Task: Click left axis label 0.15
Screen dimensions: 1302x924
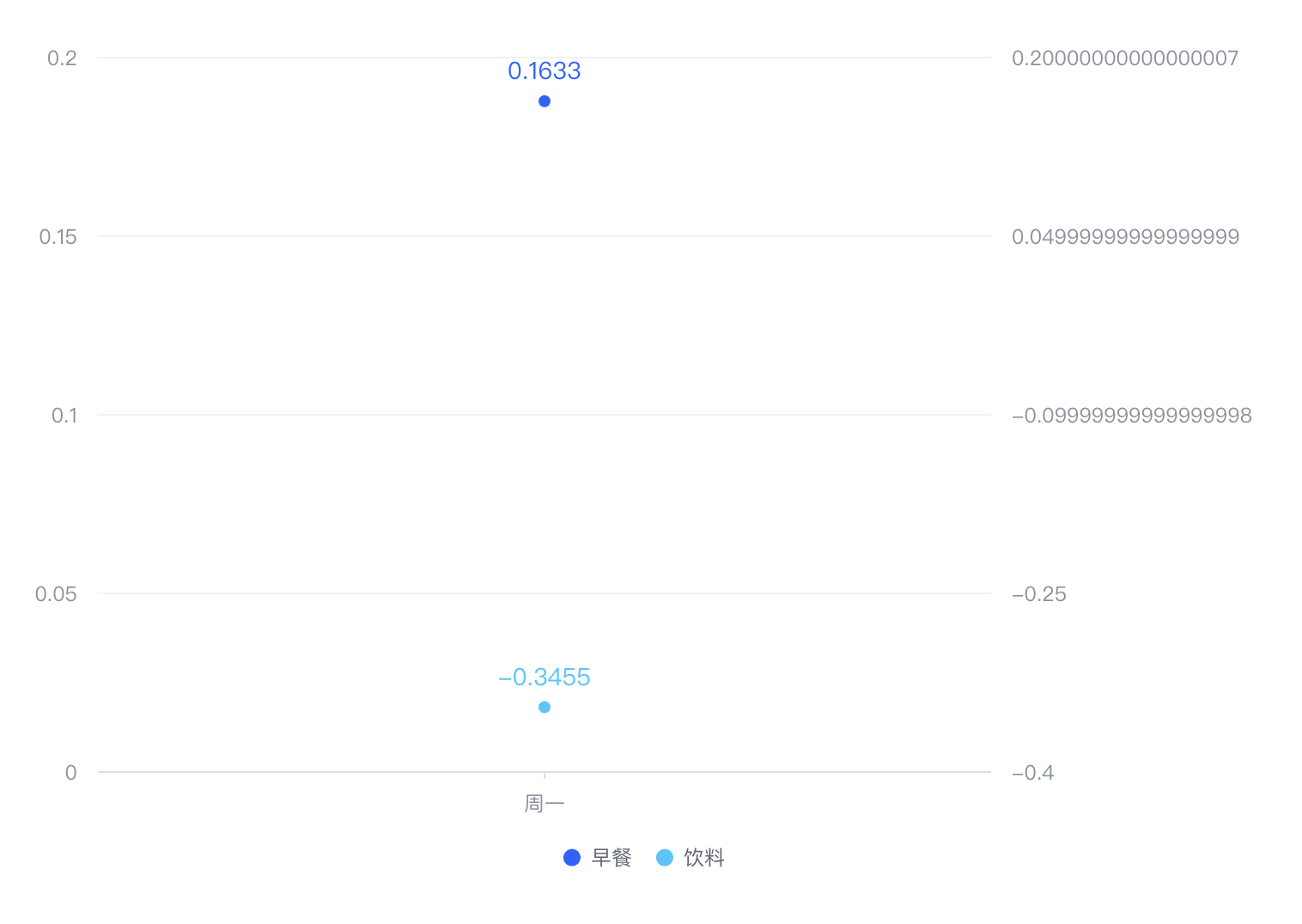Action: tap(58, 237)
